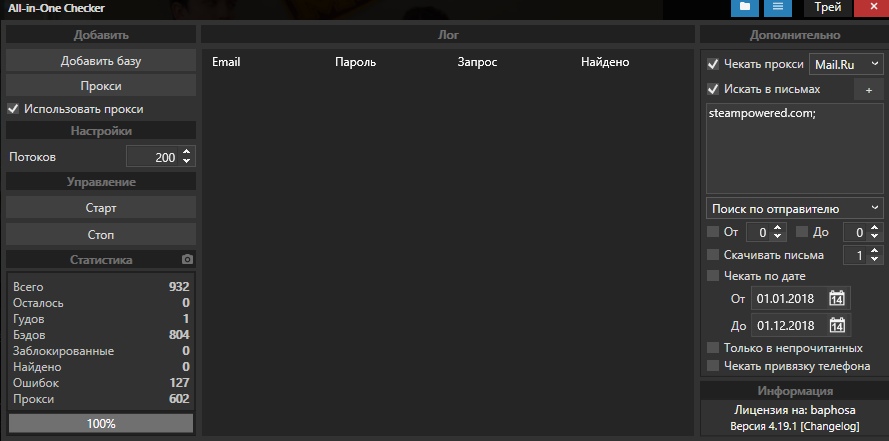
Task: Open the calendar icon for the От date
Action: 837,299
